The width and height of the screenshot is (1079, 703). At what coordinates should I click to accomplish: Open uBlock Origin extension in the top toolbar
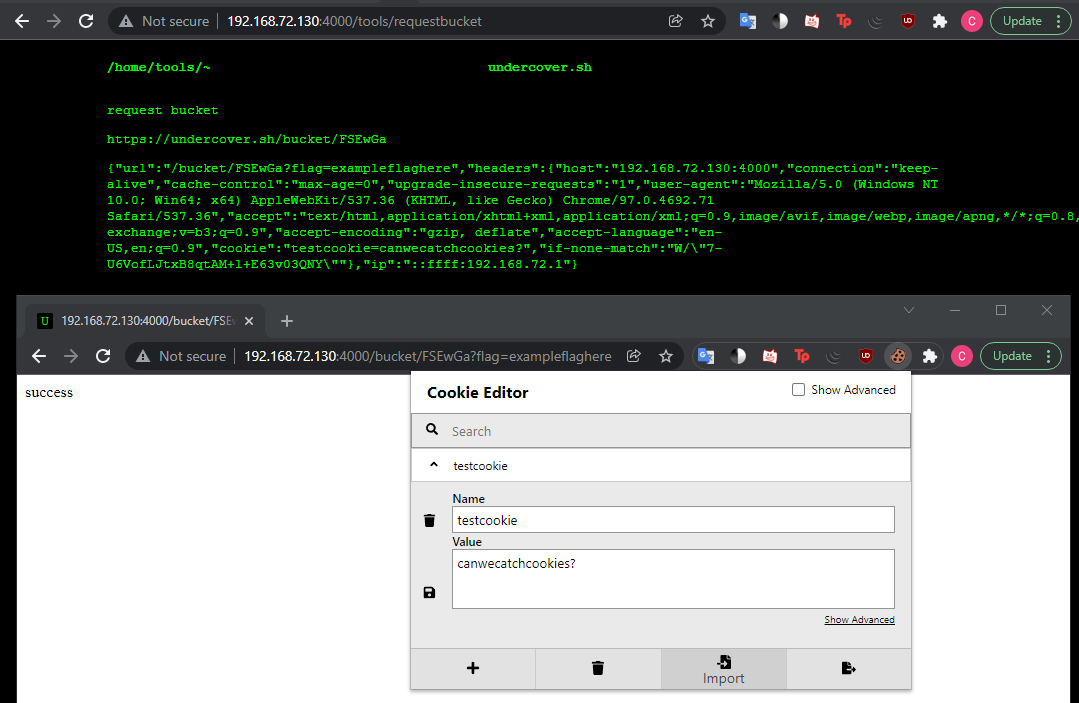click(x=908, y=21)
